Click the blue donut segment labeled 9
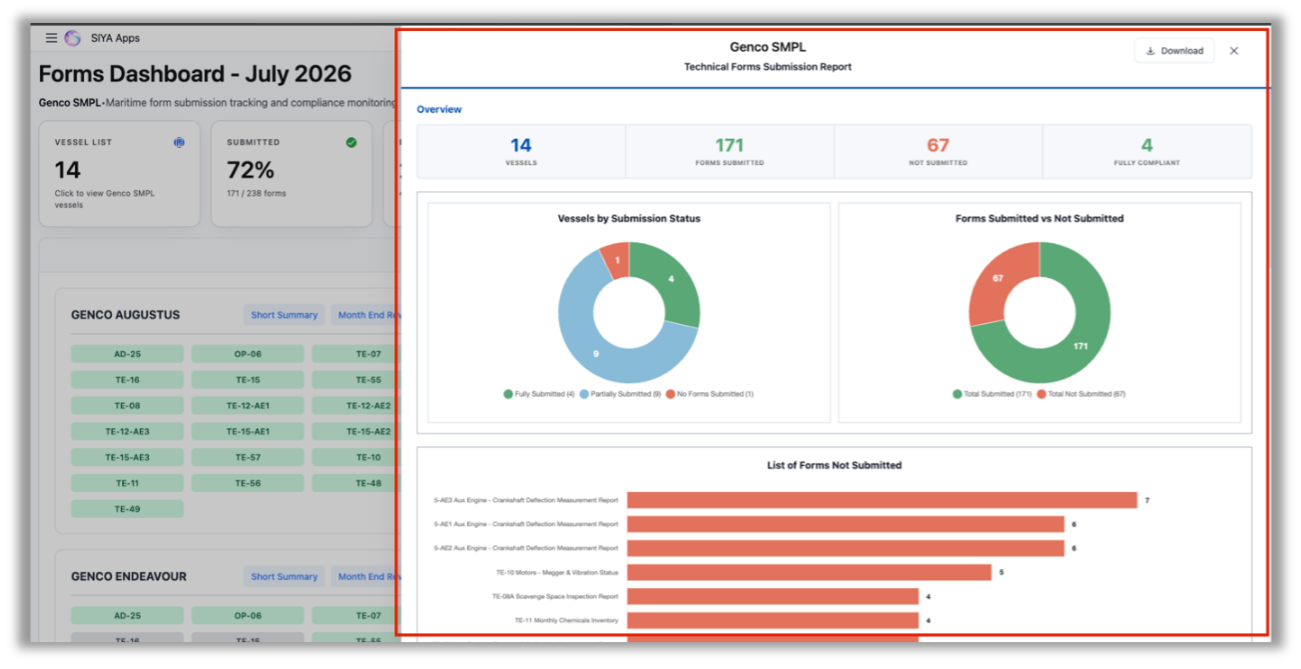 click(x=597, y=353)
